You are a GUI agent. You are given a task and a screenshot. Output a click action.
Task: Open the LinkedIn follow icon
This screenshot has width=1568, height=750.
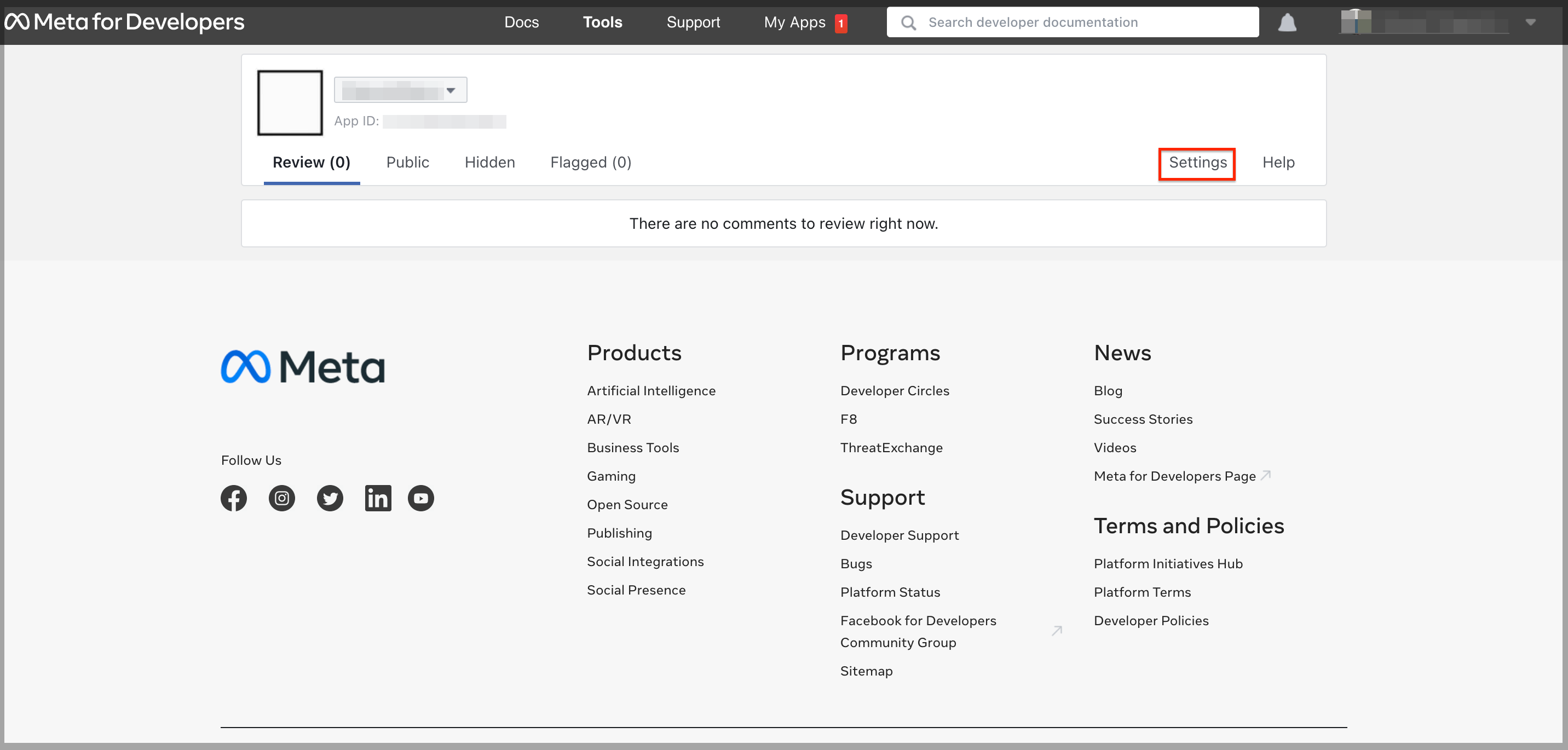tap(378, 498)
